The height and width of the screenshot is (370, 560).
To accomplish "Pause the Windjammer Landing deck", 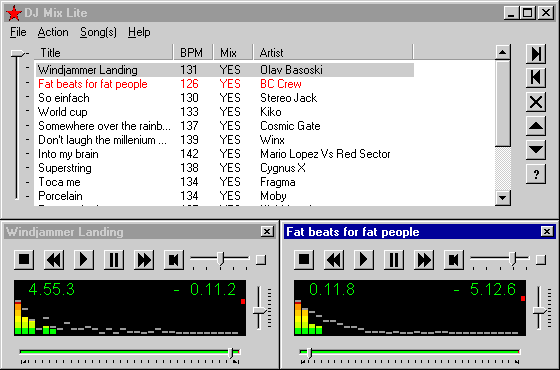I will pos(114,259).
